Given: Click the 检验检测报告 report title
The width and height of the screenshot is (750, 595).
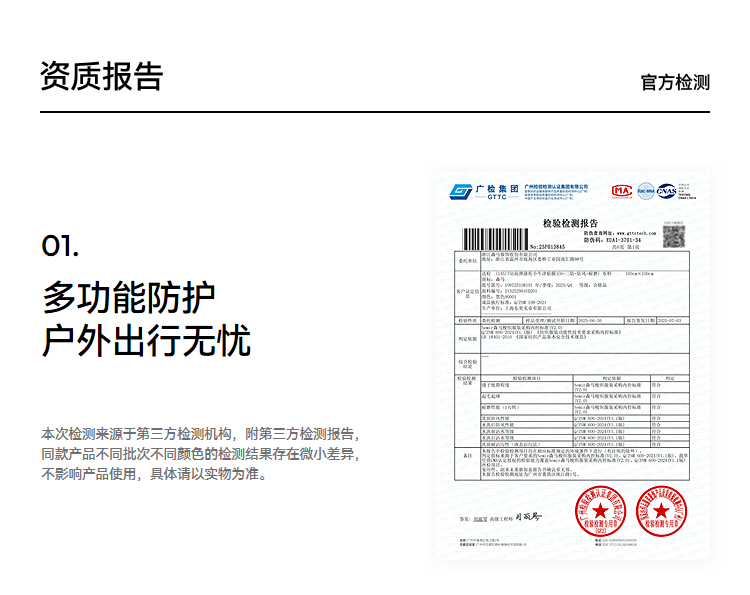Looking at the screenshot, I should pos(570,222).
